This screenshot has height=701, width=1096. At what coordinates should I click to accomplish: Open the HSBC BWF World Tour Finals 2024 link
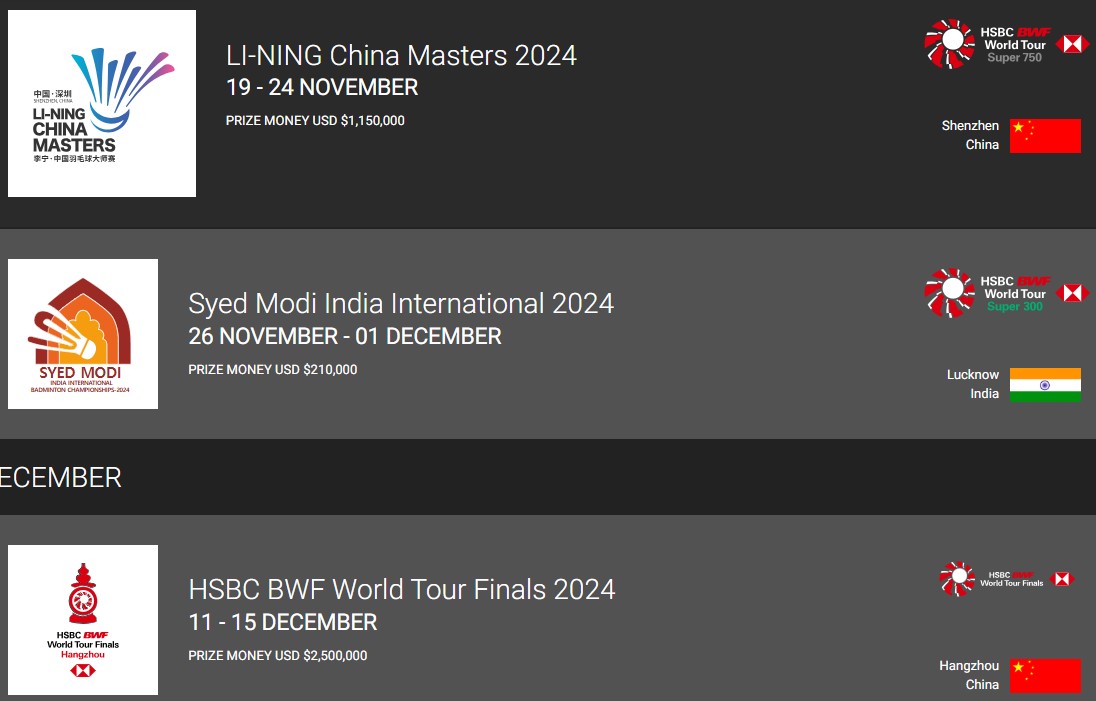(x=401, y=590)
